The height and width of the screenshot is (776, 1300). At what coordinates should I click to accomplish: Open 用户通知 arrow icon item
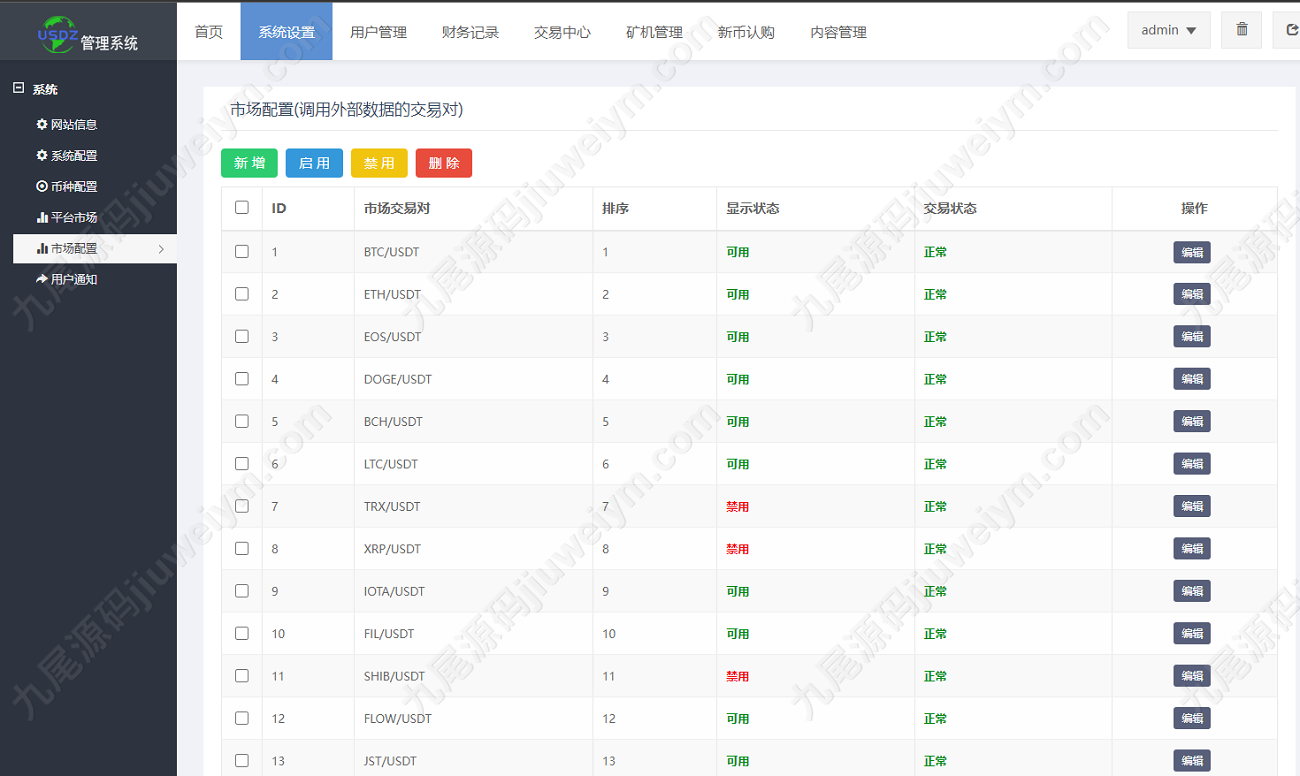(x=67, y=280)
